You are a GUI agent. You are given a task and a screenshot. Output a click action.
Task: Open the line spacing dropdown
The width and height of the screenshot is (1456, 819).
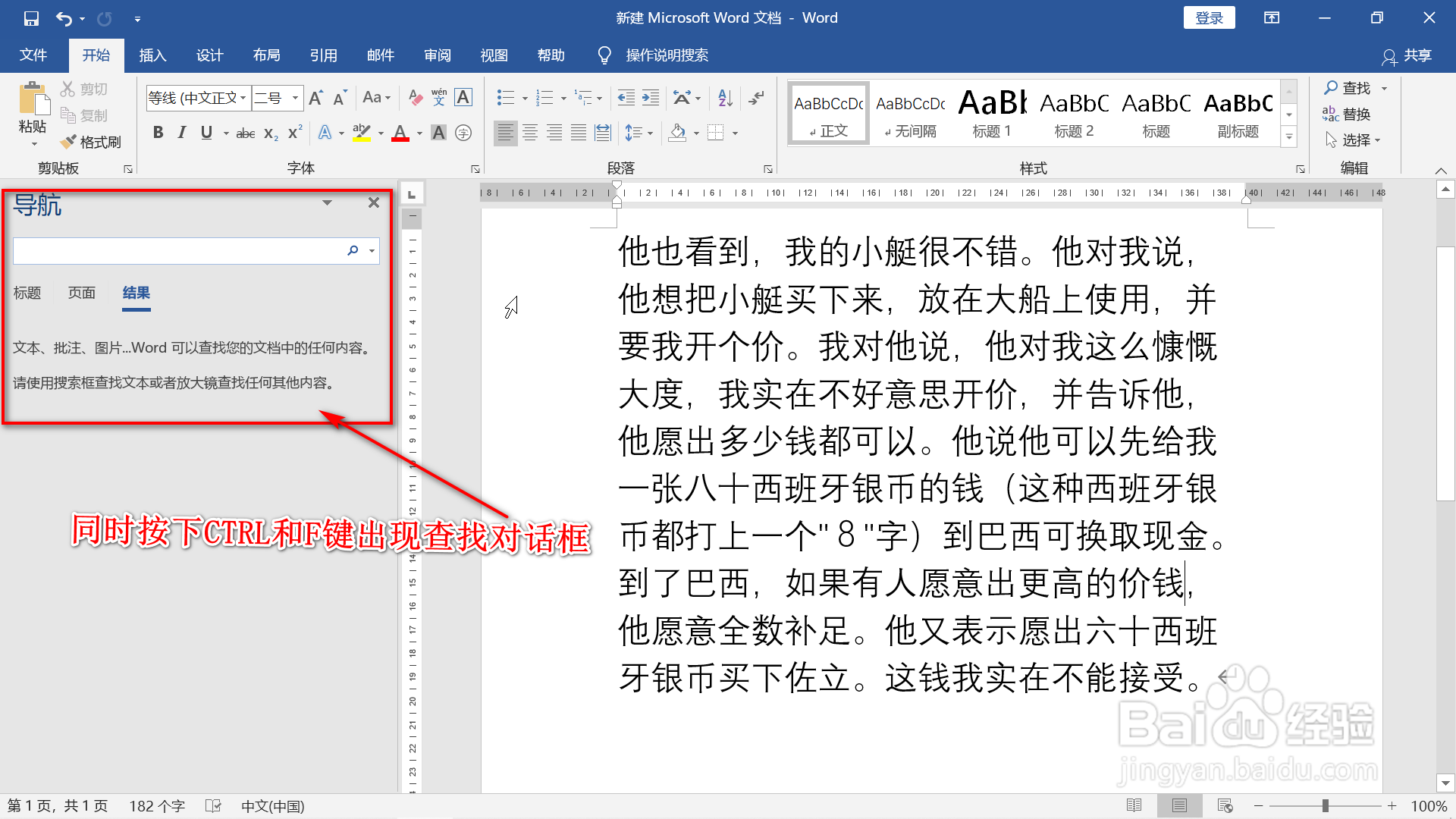(651, 133)
